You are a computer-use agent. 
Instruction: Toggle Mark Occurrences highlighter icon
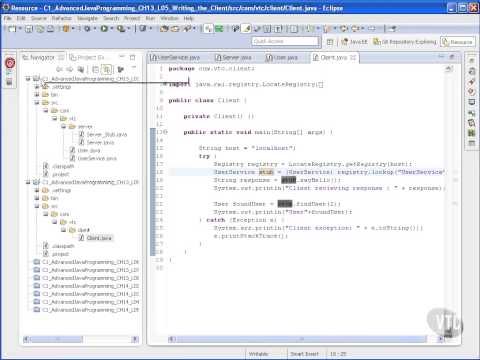click(x=247, y=29)
